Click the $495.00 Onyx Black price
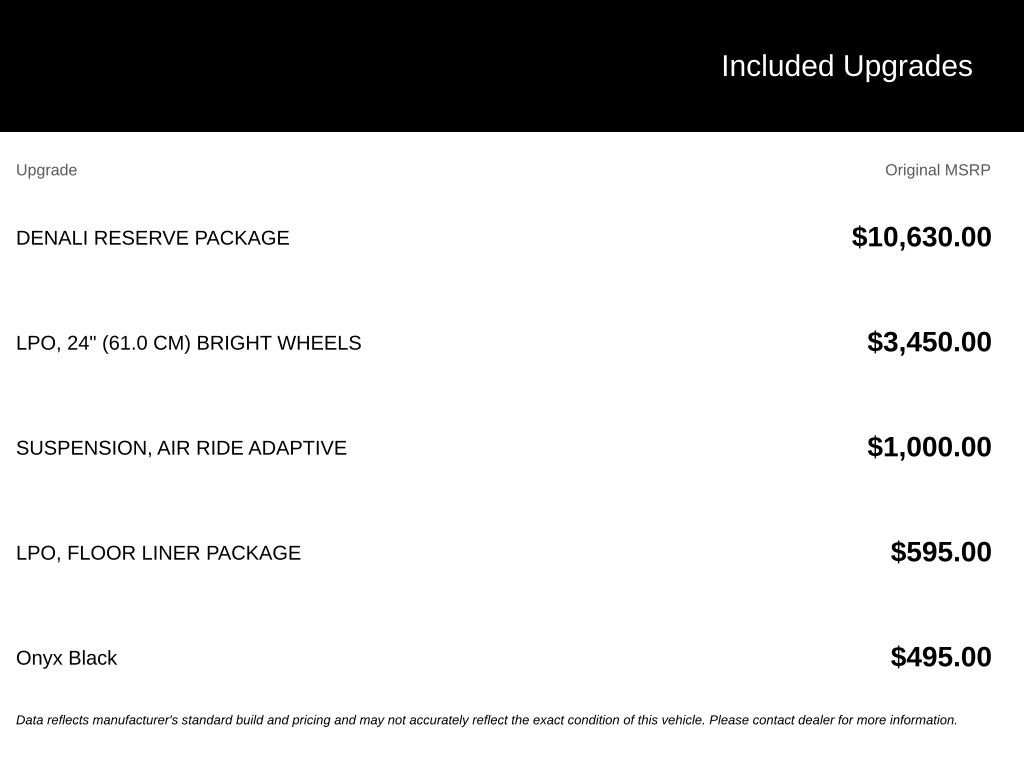Screen dimensions: 1024x768 point(941,657)
